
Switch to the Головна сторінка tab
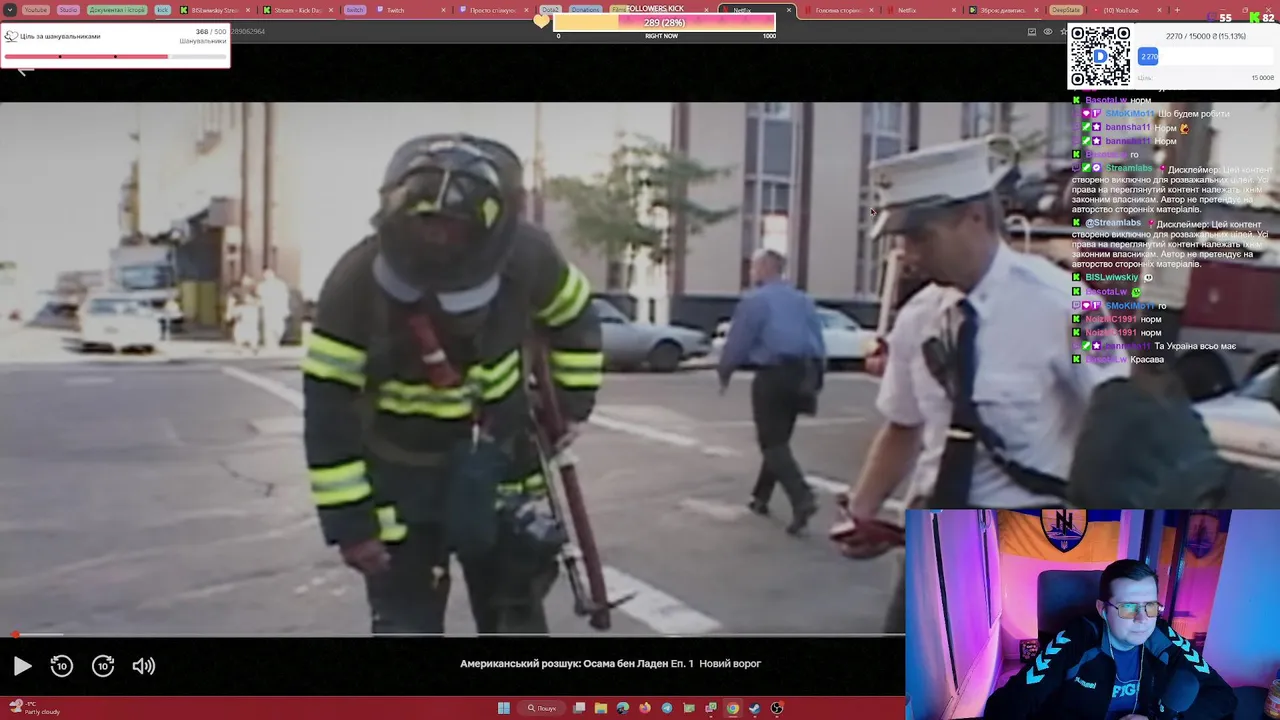pyautogui.click(x=837, y=10)
